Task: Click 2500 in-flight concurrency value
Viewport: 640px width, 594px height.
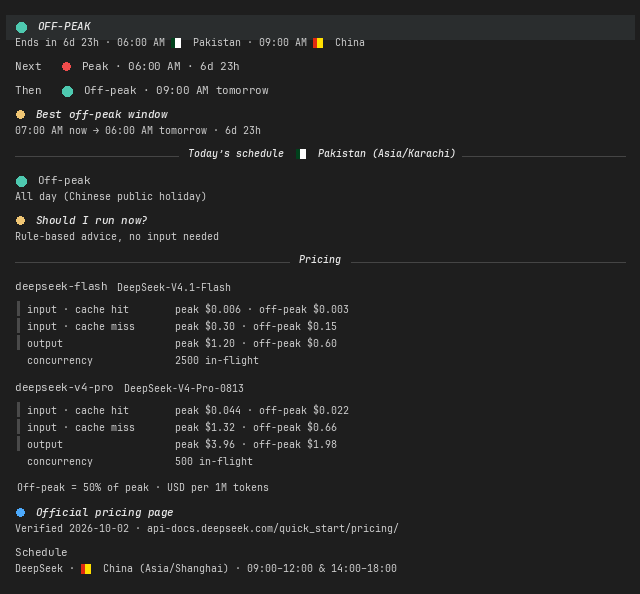Action: point(217,360)
